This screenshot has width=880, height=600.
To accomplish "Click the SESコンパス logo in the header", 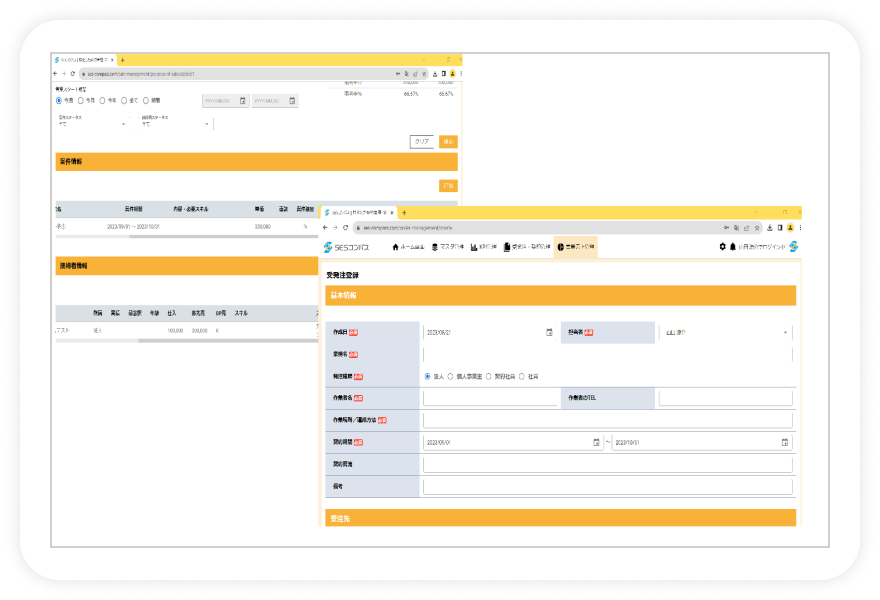I will (346, 247).
